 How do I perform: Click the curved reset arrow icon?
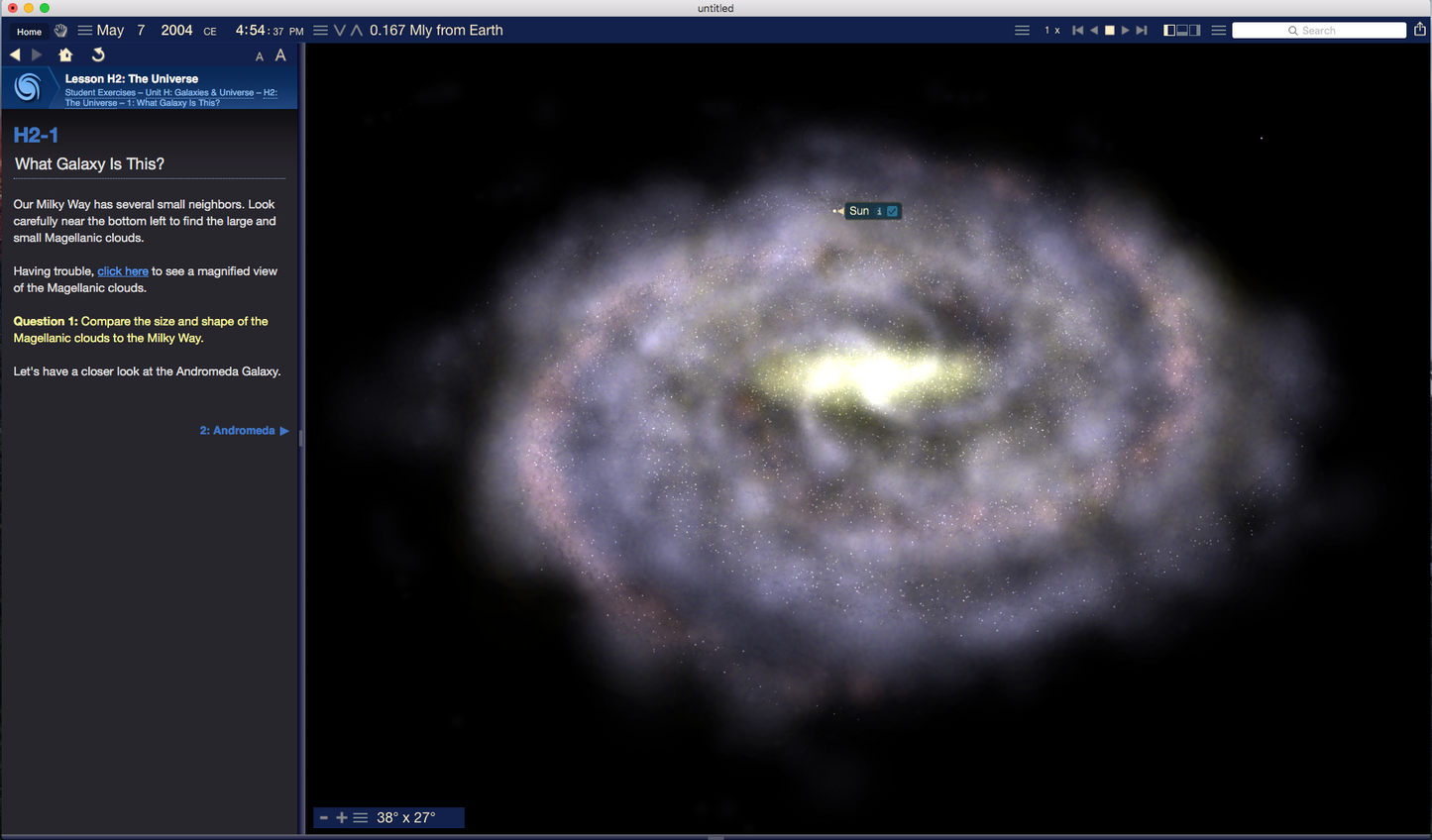point(98,55)
